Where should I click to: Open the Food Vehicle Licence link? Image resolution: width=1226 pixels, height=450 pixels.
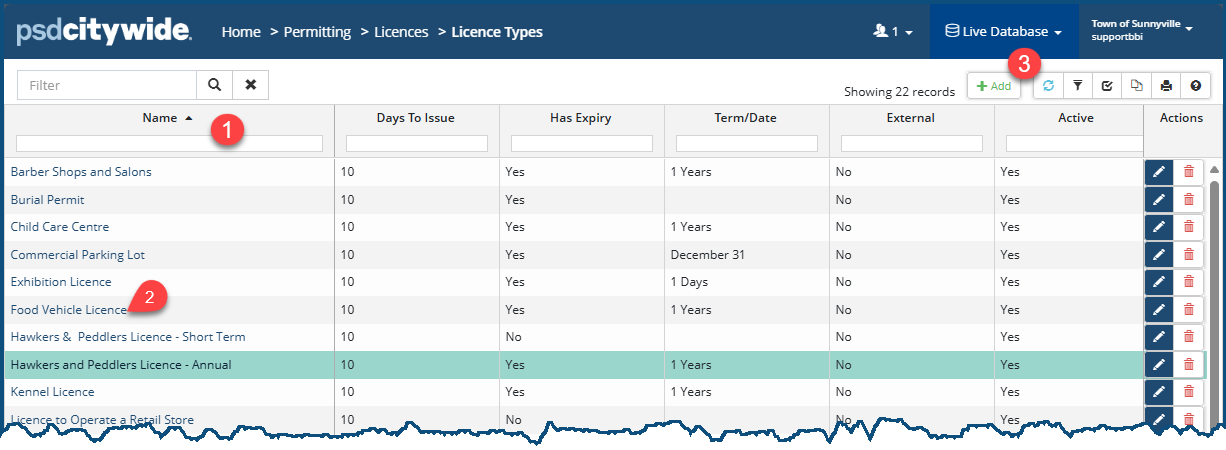pos(68,310)
